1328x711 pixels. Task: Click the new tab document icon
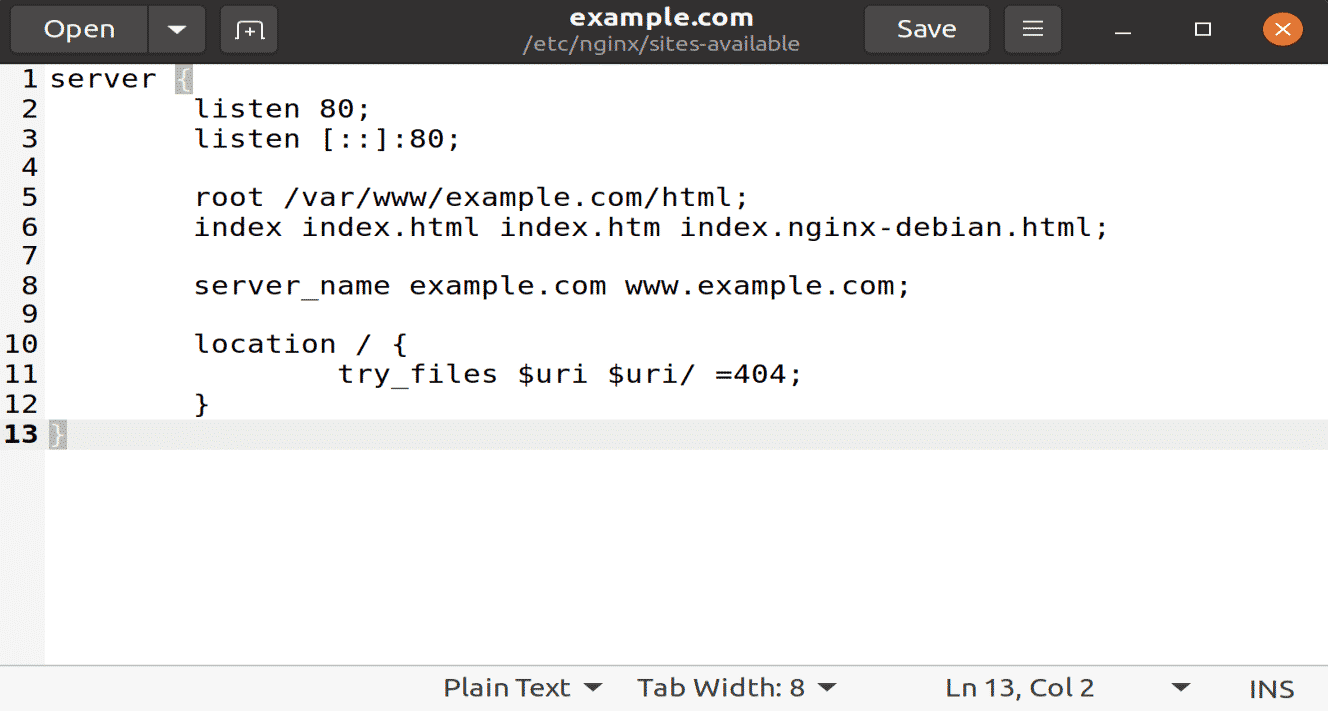(x=248, y=30)
